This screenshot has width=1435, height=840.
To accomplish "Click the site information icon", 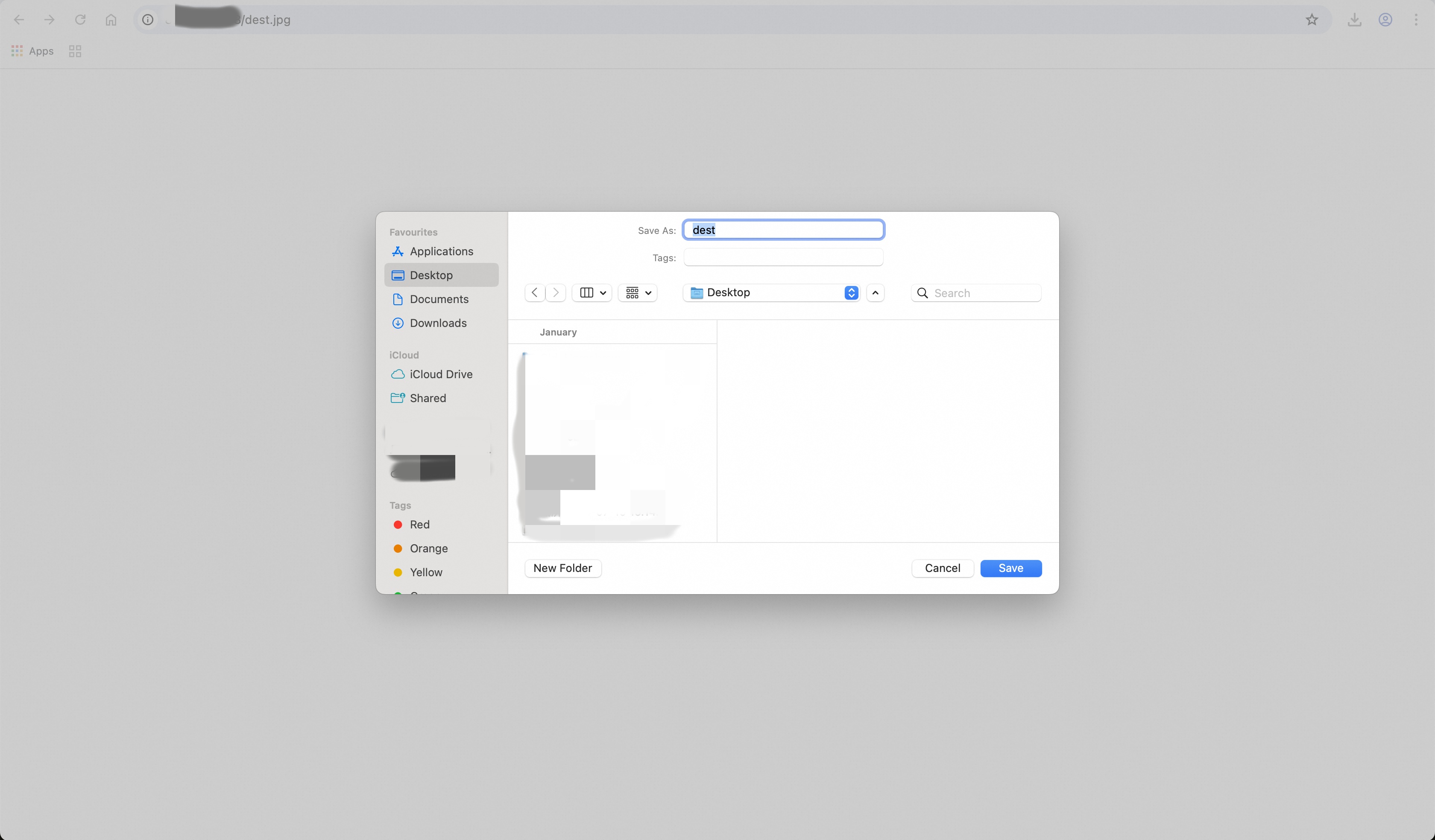I will point(147,20).
